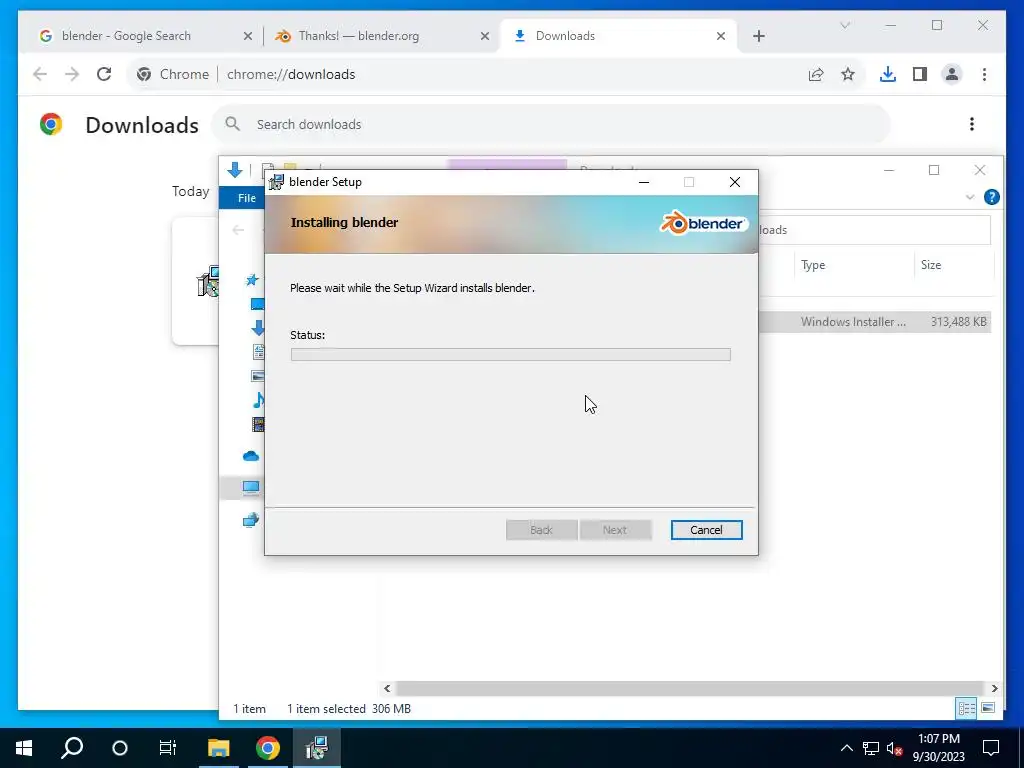Click the Chrome back arrow

click(40, 74)
